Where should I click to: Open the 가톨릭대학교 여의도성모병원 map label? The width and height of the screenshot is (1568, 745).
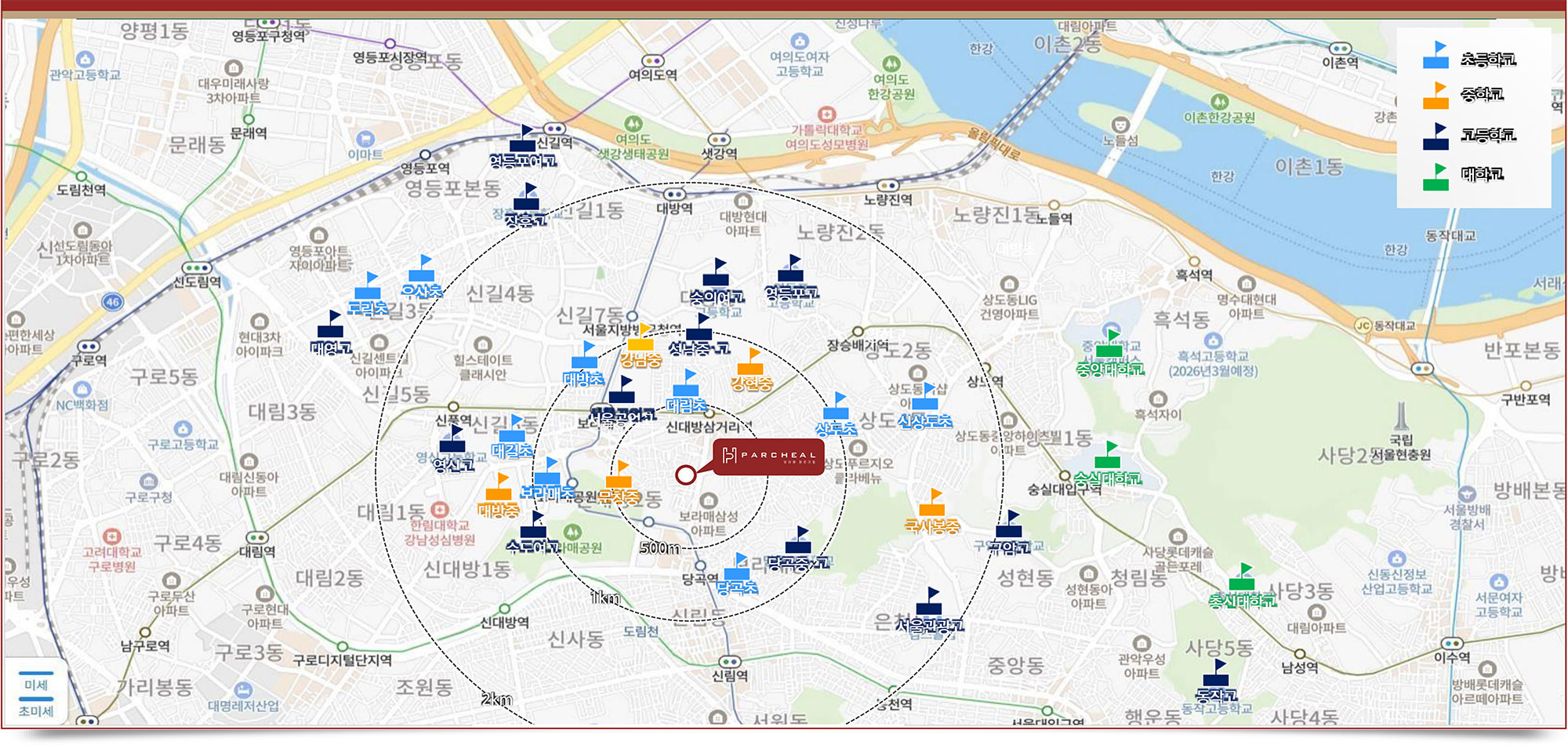click(826, 136)
